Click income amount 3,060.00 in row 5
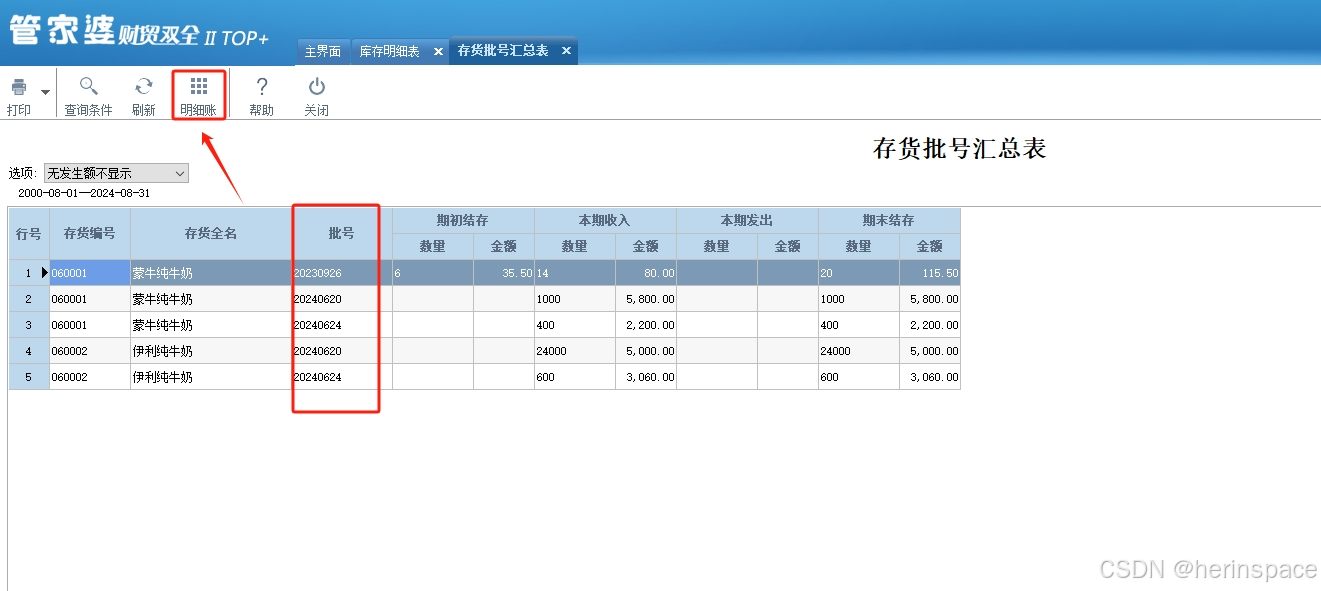 coord(646,377)
